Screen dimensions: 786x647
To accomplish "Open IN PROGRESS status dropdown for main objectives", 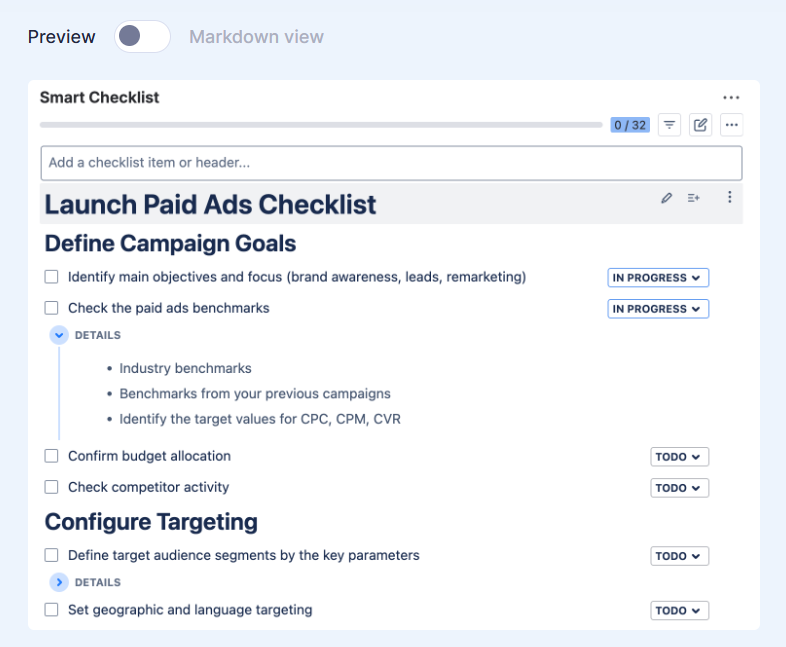I will coord(658,278).
